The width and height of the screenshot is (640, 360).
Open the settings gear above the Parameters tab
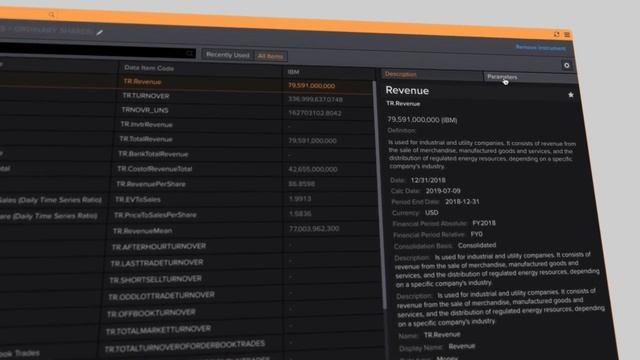pos(567,65)
